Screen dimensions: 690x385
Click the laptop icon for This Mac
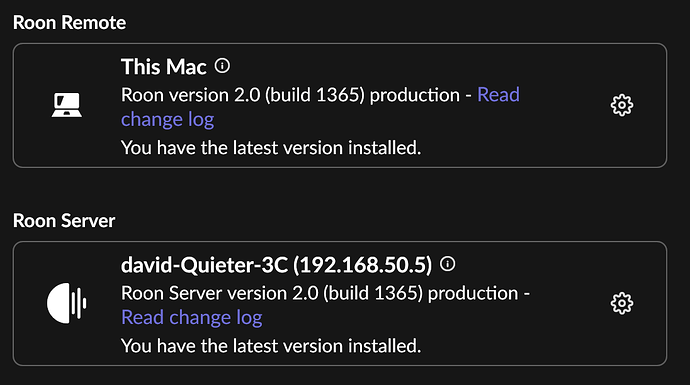coord(66,105)
